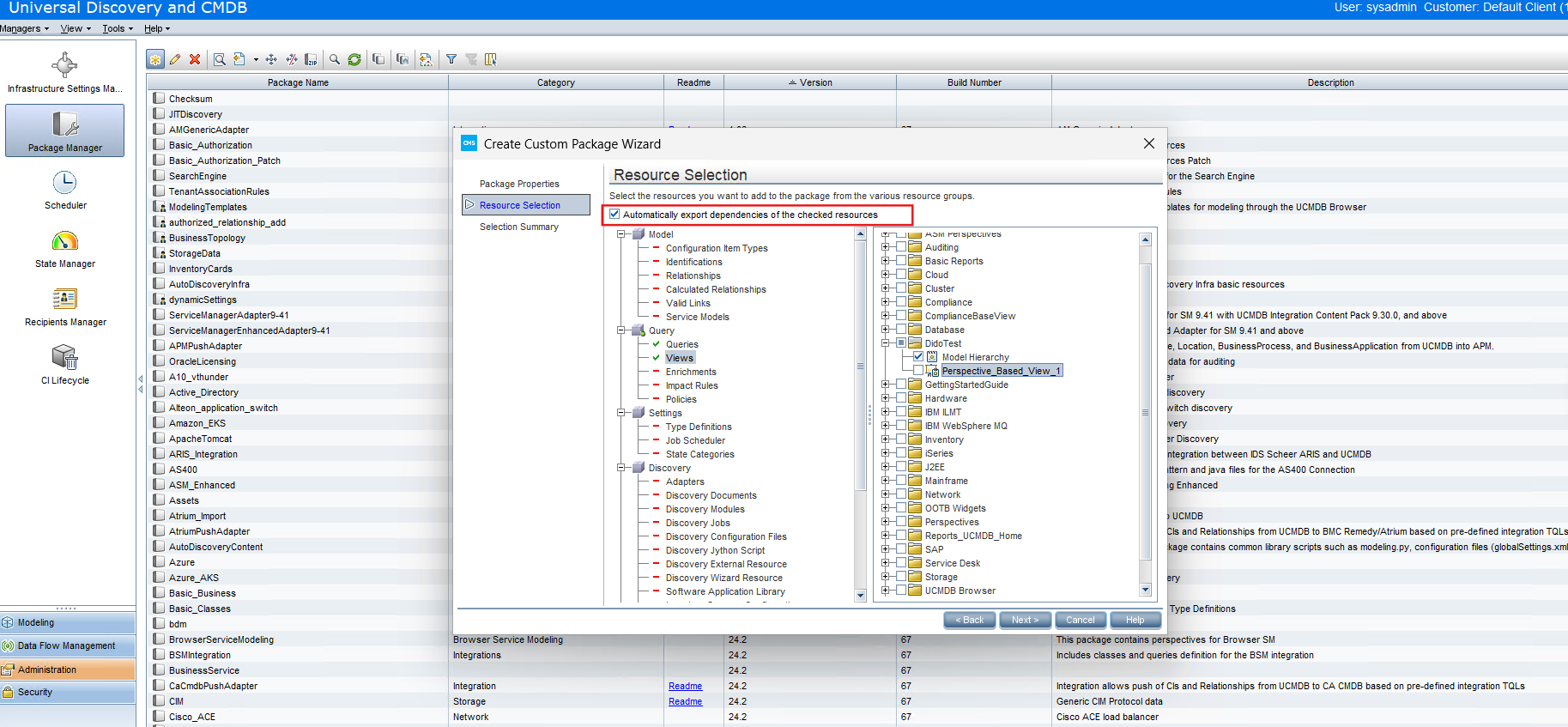
Task: Click the magnifier Find icon in toolbar
Action: coord(335,59)
